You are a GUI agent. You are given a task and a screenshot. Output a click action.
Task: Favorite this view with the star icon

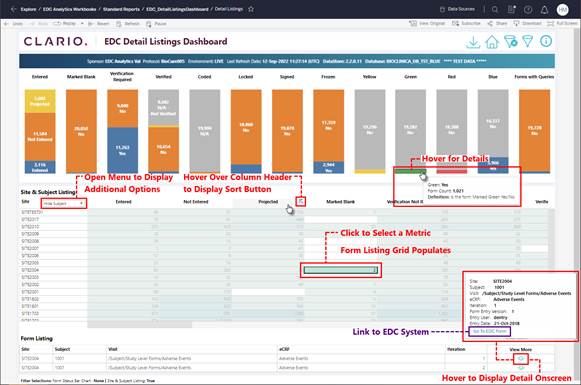251,9
